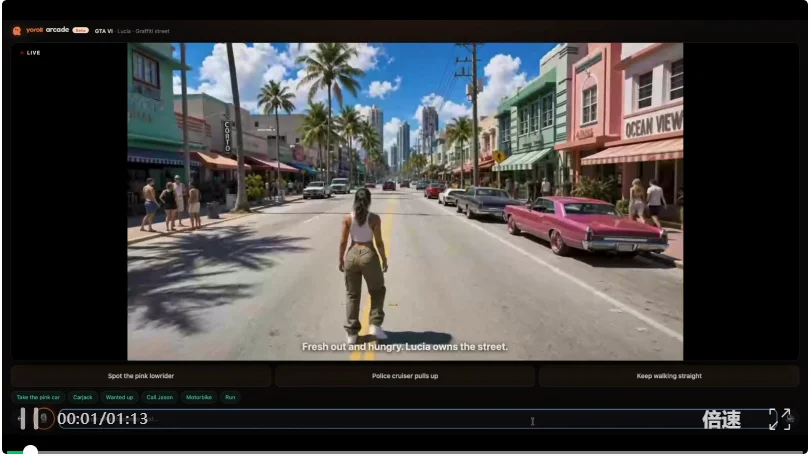Click Lucia character in the video
The width and height of the screenshot is (810, 456).
click(x=364, y=266)
